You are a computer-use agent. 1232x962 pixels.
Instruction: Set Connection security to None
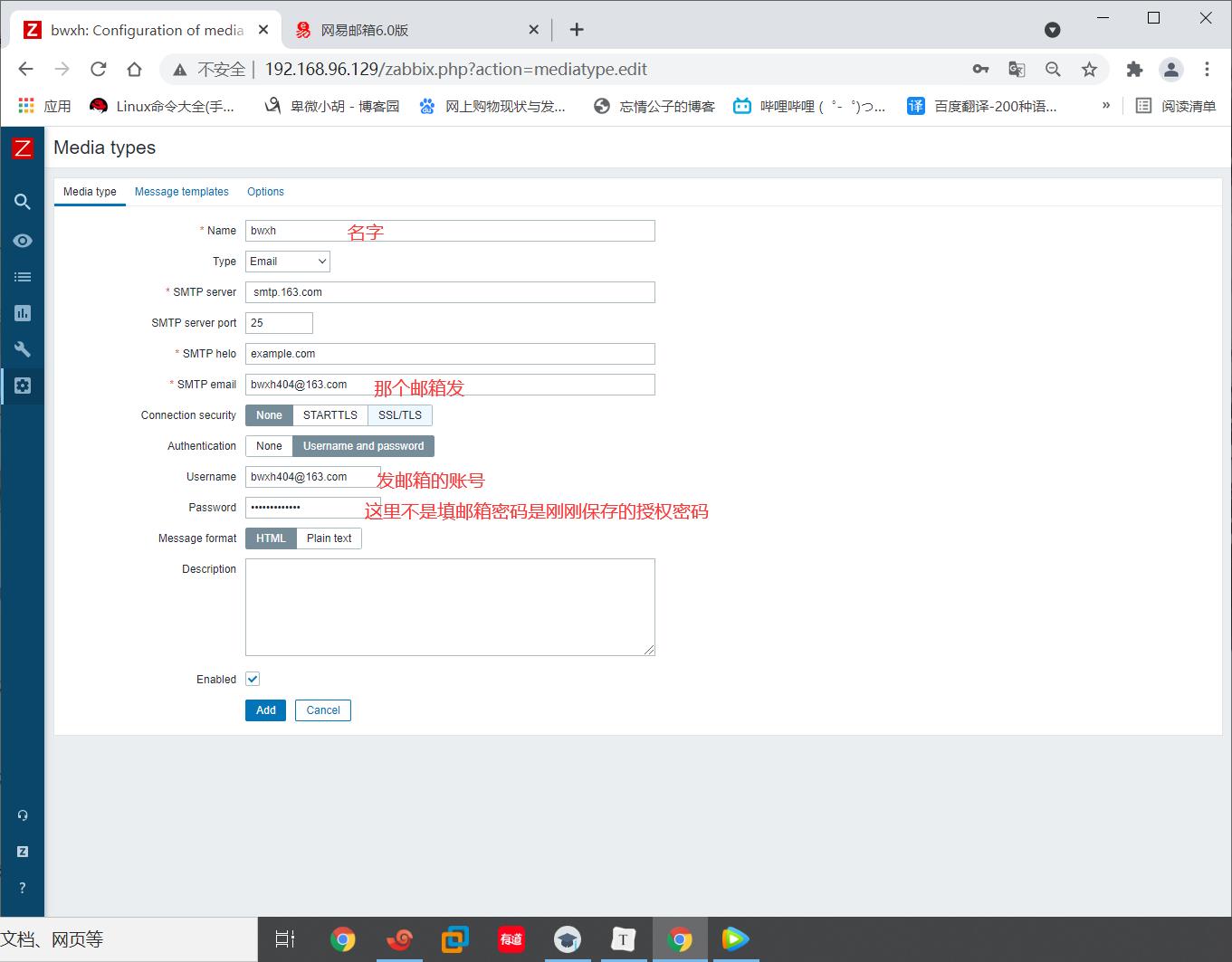(269, 415)
